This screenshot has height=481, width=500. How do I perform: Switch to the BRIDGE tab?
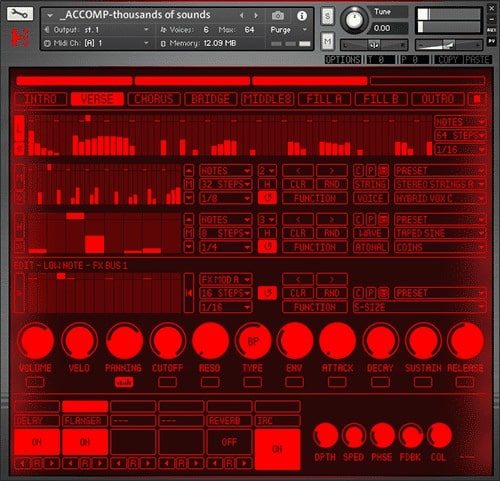210,99
